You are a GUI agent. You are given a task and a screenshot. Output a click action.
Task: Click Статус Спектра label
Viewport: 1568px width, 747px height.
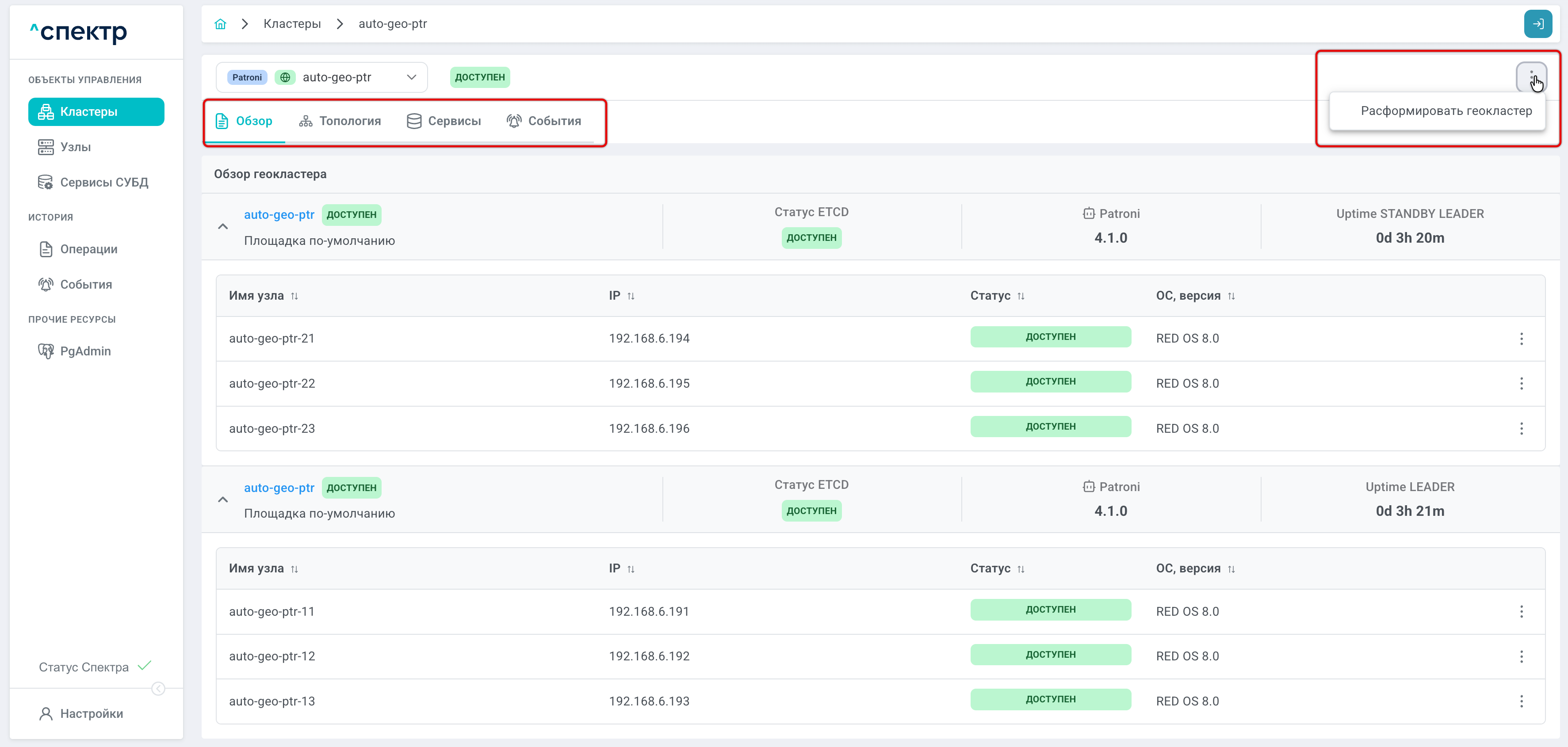[x=84, y=667]
